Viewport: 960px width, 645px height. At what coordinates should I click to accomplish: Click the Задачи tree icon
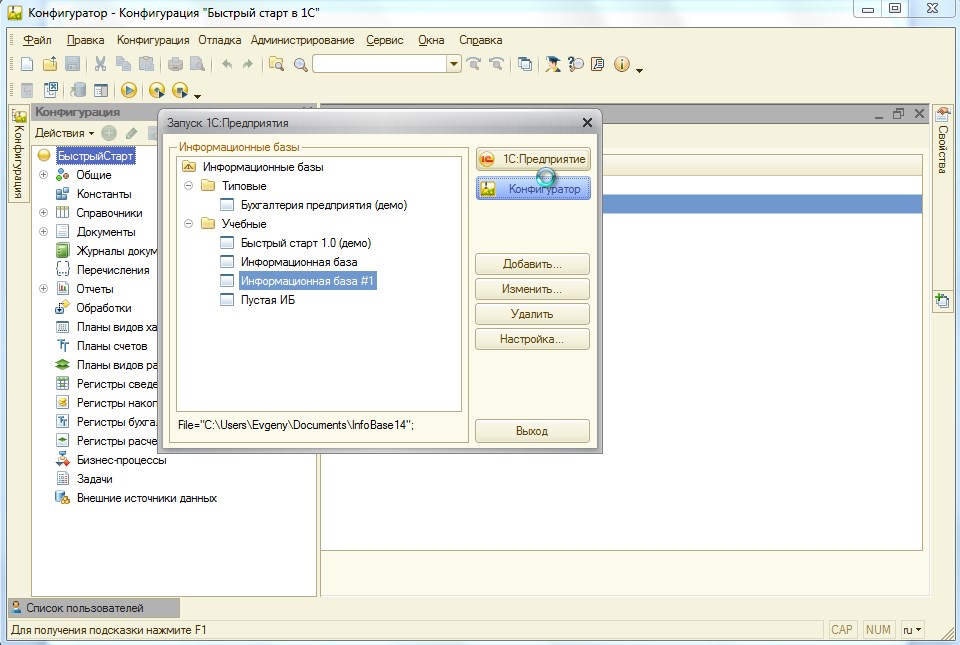pos(62,479)
